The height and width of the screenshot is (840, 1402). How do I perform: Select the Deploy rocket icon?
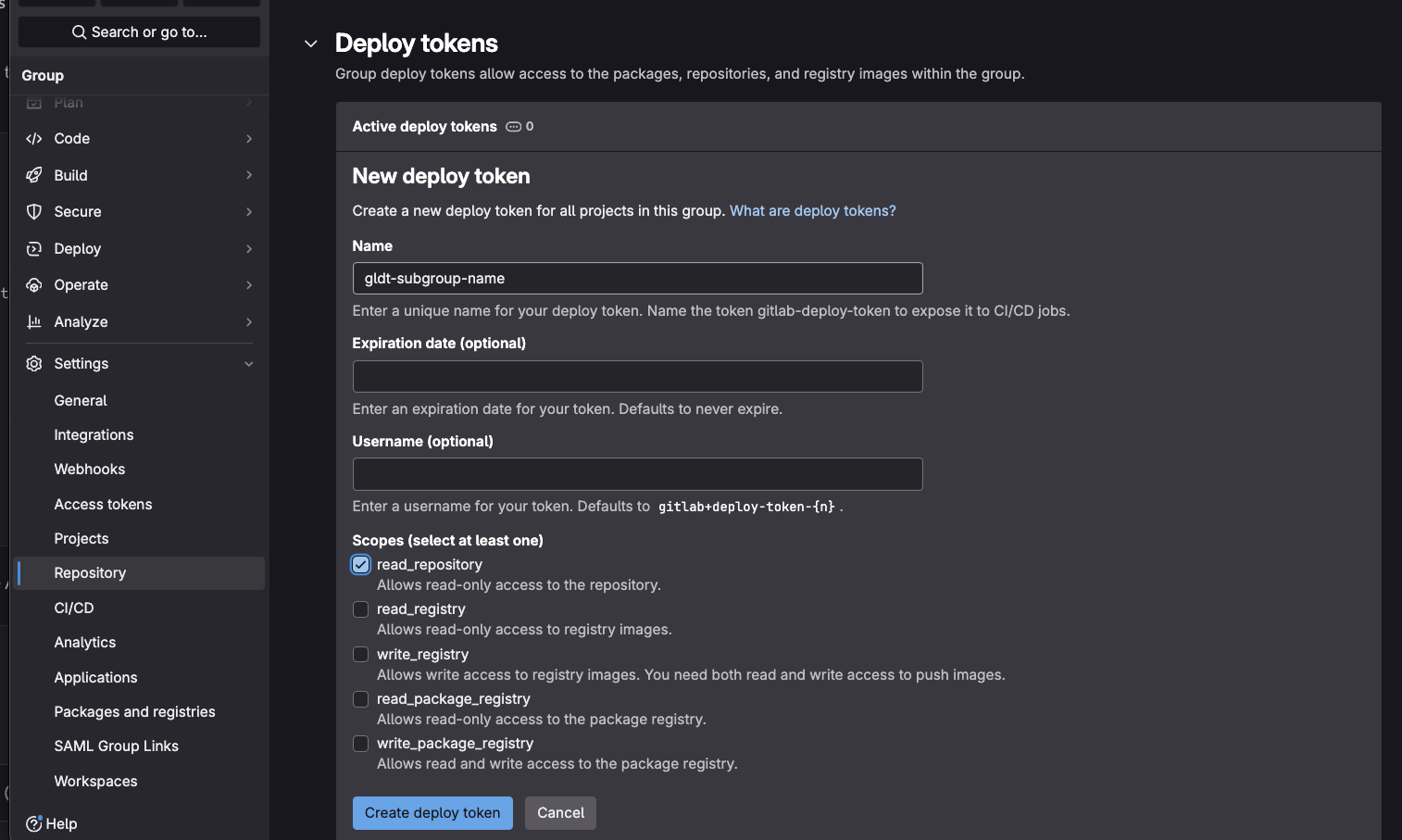click(33, 248)
